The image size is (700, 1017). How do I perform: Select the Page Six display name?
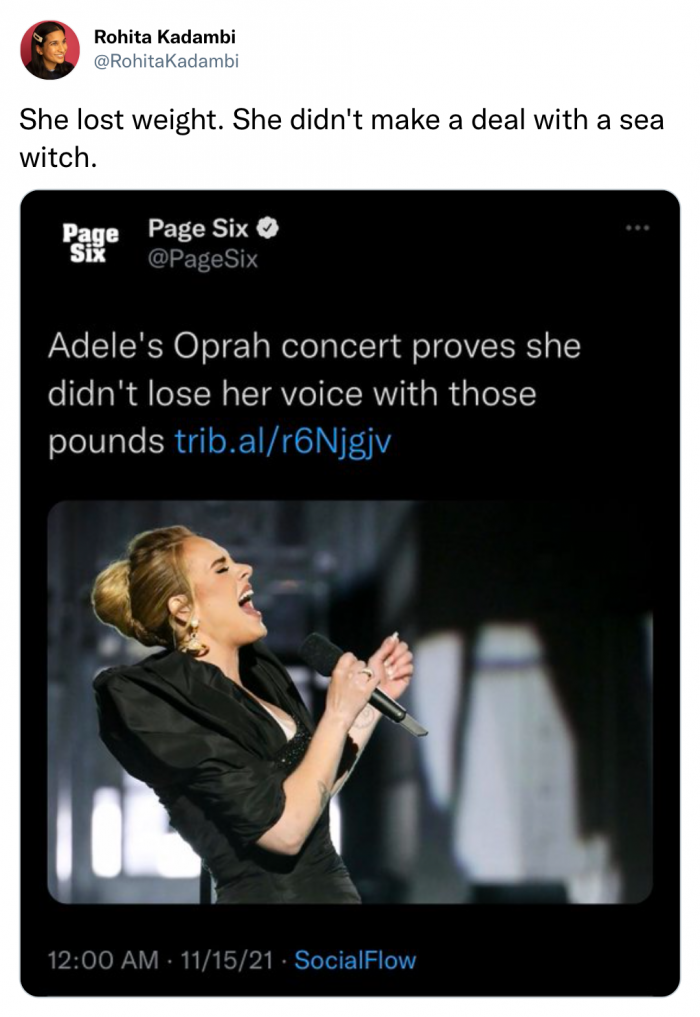198,229
